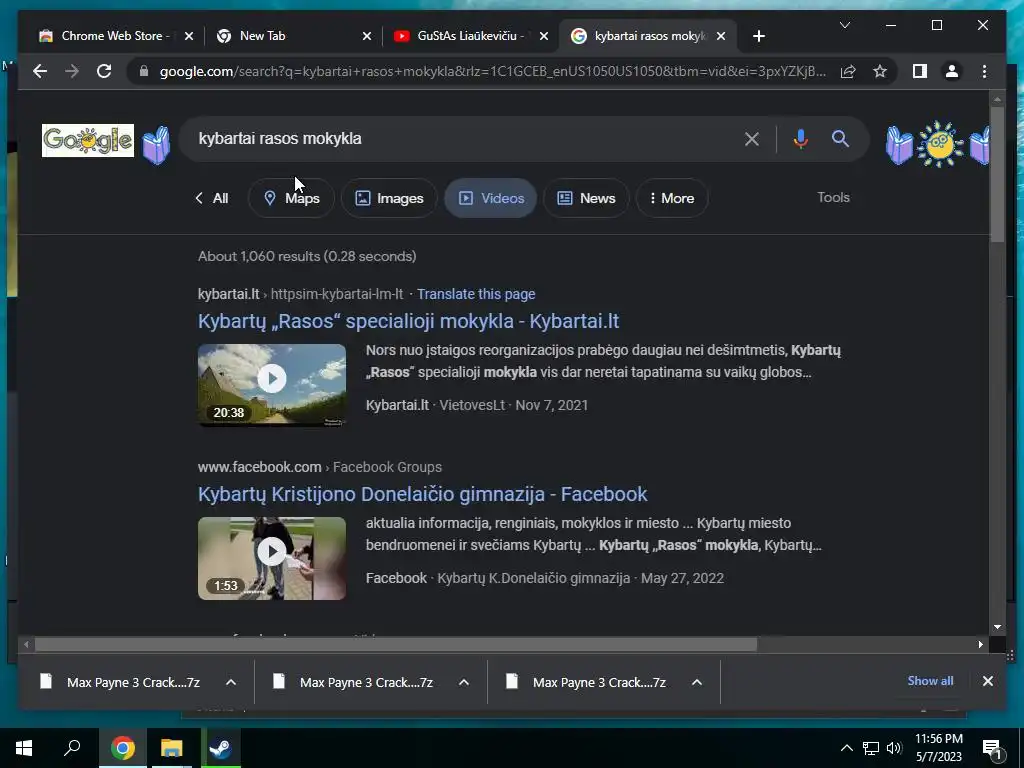
Task: Open the More search filters menu
Action: pyautogui.click(x=672, y=198)
